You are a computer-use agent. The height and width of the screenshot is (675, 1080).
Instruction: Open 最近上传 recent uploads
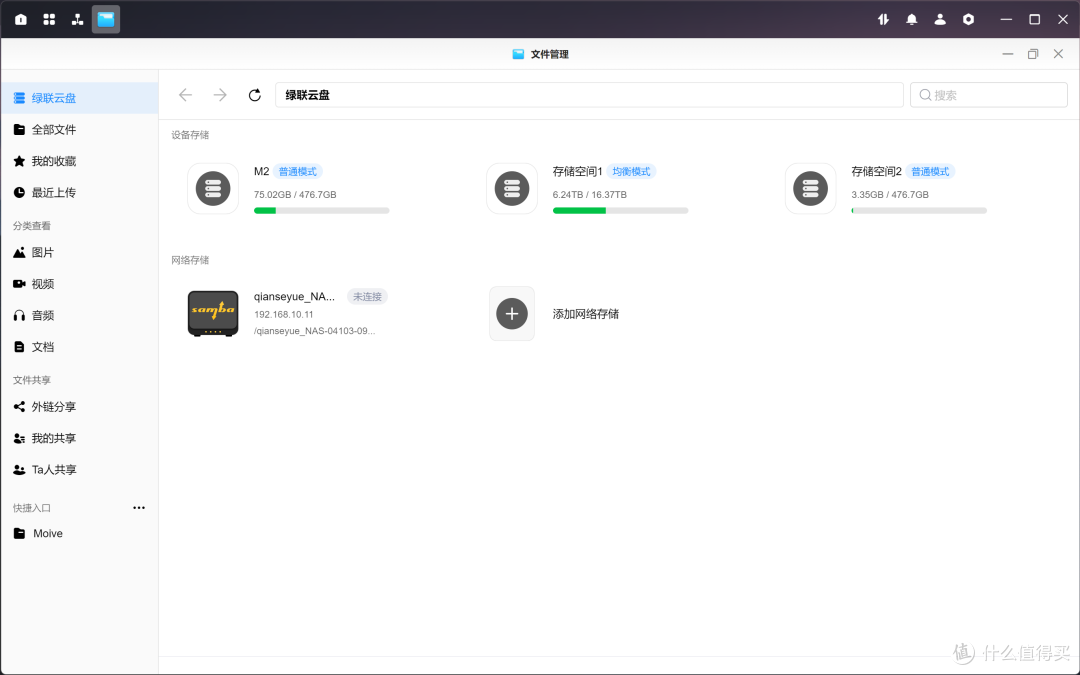79,192
